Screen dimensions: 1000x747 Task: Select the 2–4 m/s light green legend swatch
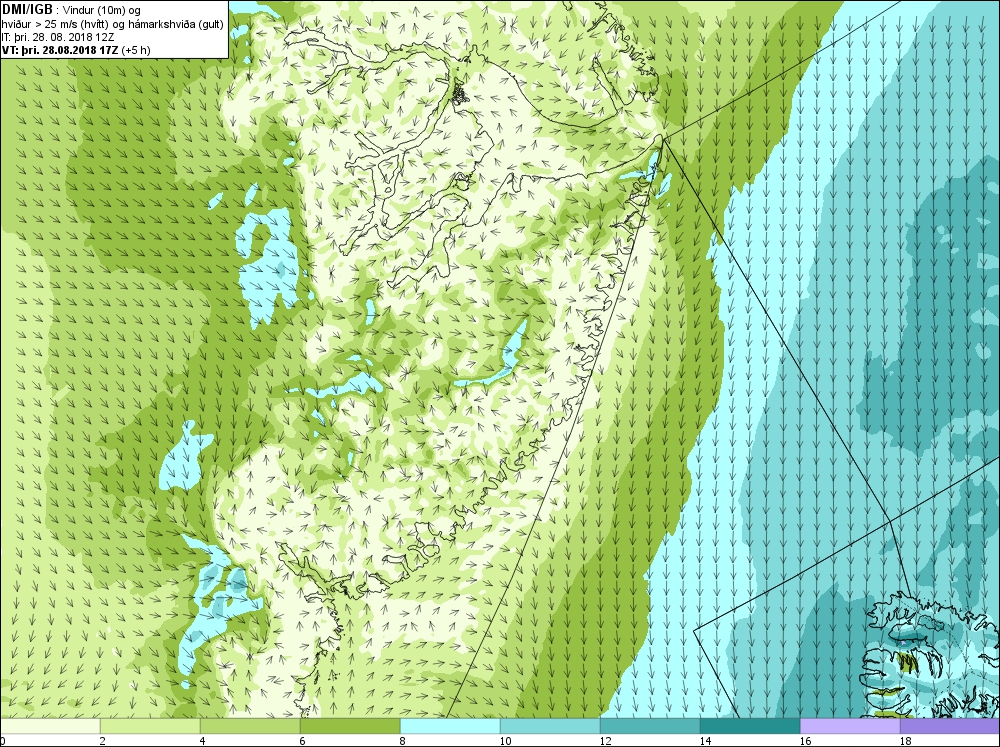(x=150, y=726)
